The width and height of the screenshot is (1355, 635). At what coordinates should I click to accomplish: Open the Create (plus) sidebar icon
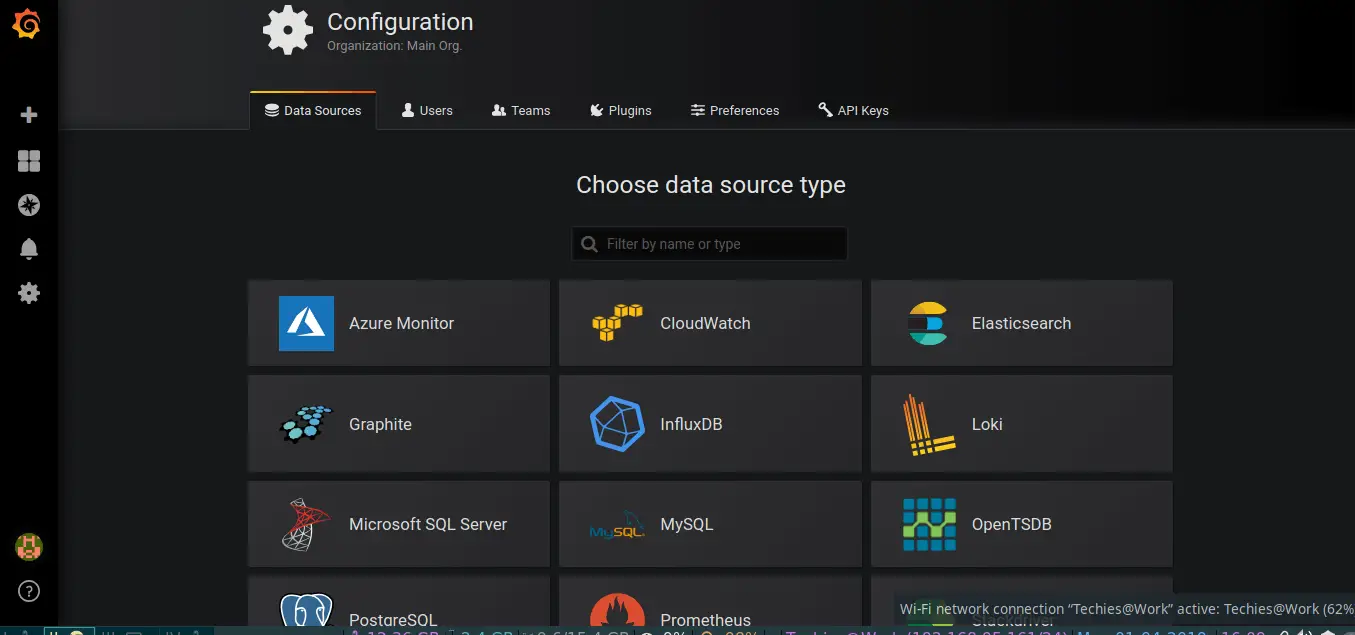27,115
